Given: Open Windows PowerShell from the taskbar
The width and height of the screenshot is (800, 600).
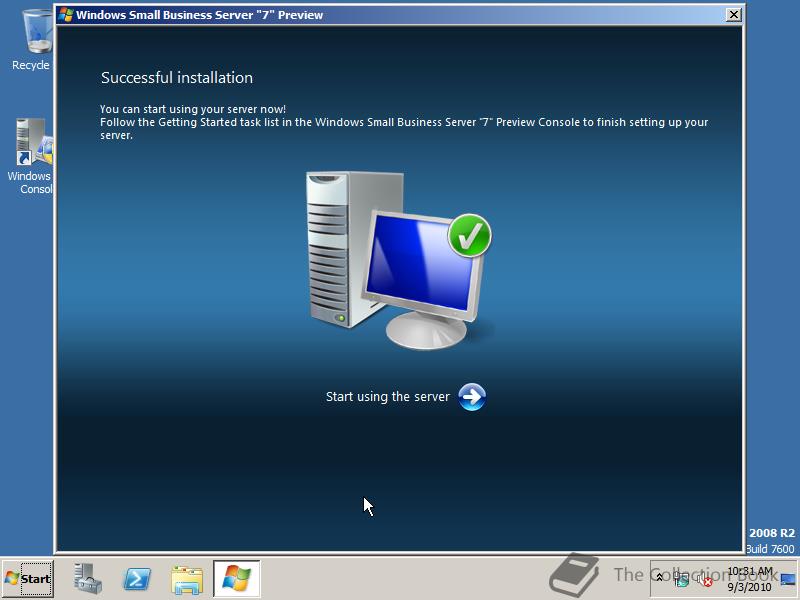Looking at the screenshot, I should (x=137, y=579).
